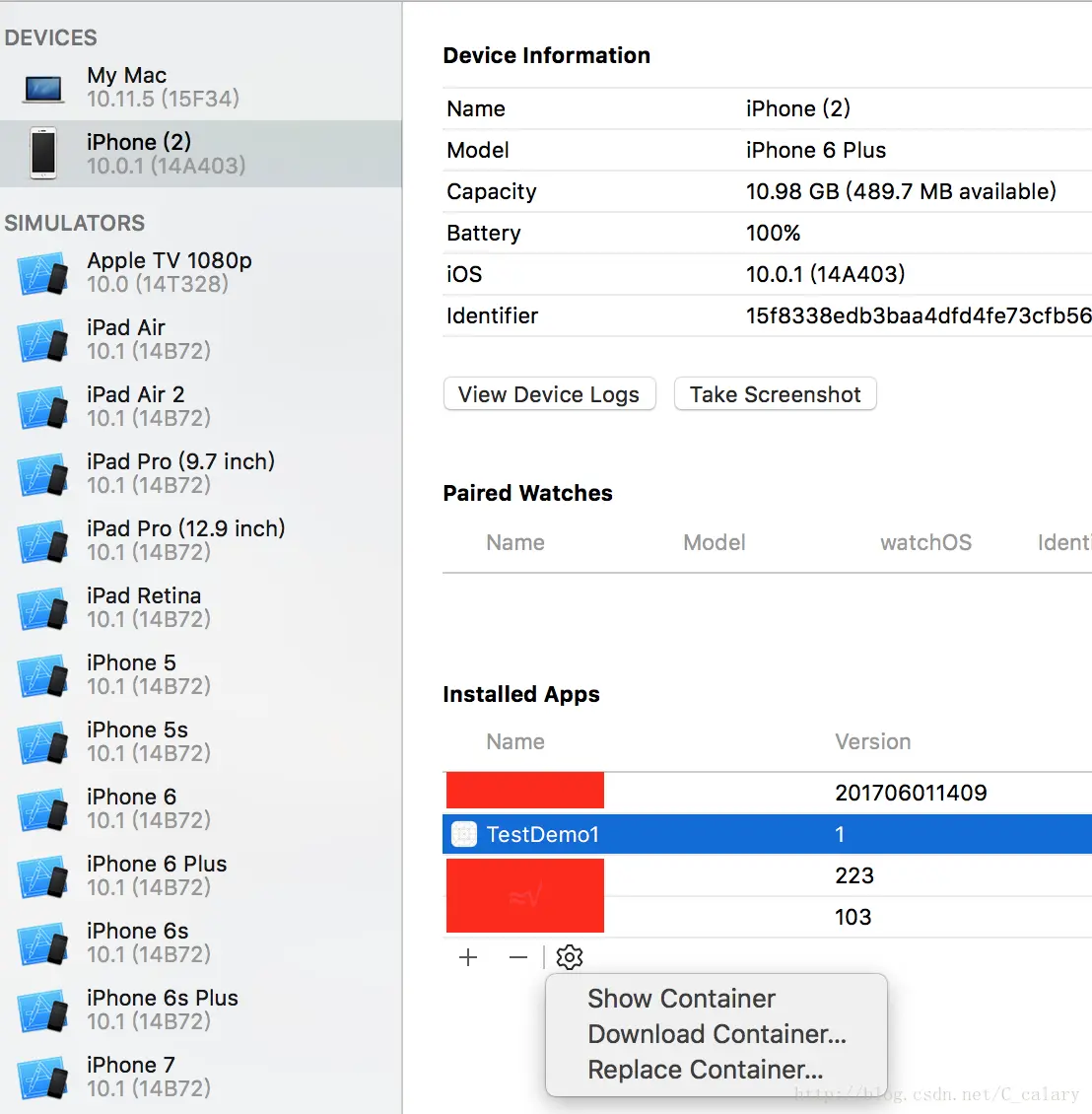
Task: Click the iPhone 7 simulator icon
Action: pos(43,1078)
